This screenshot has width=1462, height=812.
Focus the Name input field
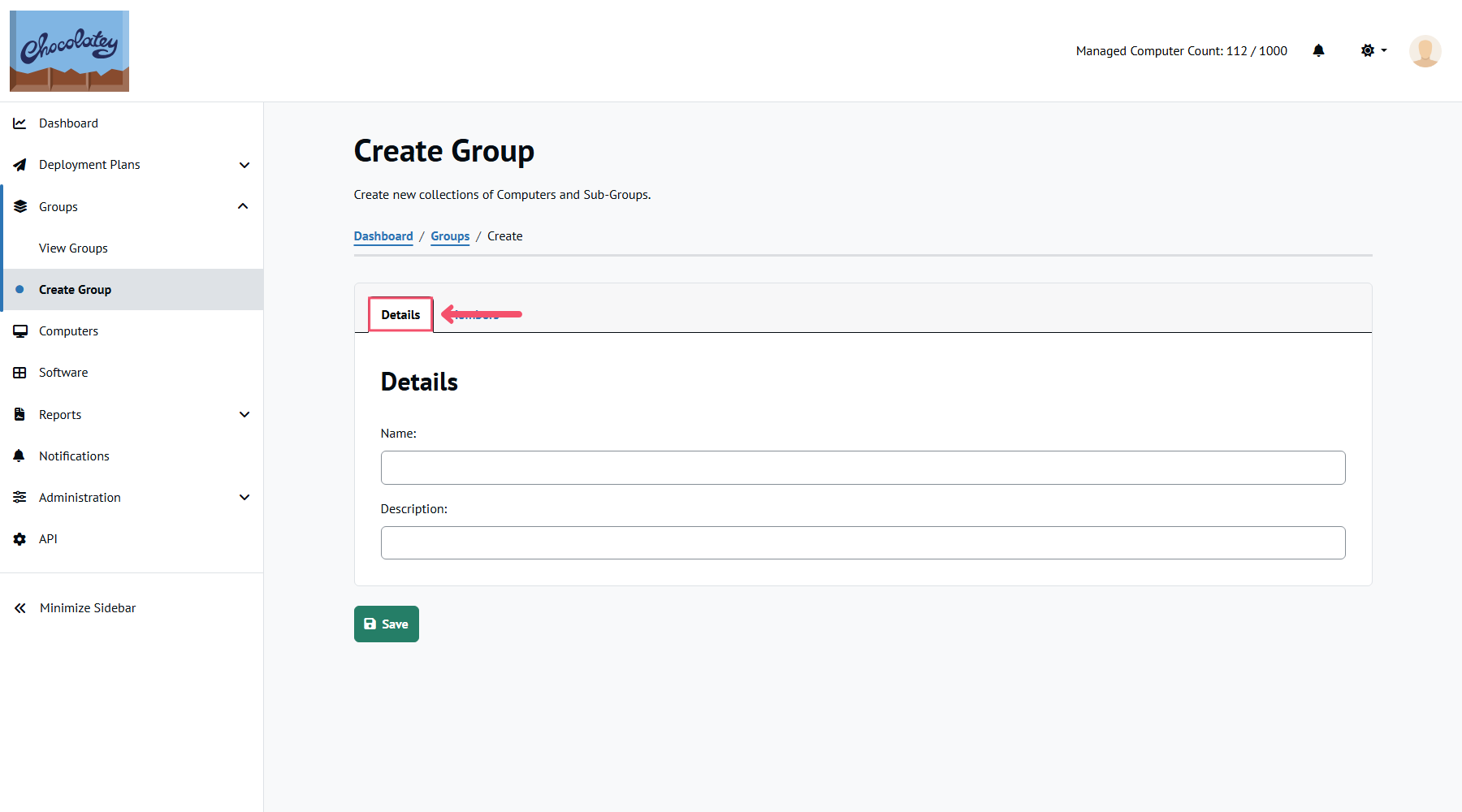(x=863, y=468)
